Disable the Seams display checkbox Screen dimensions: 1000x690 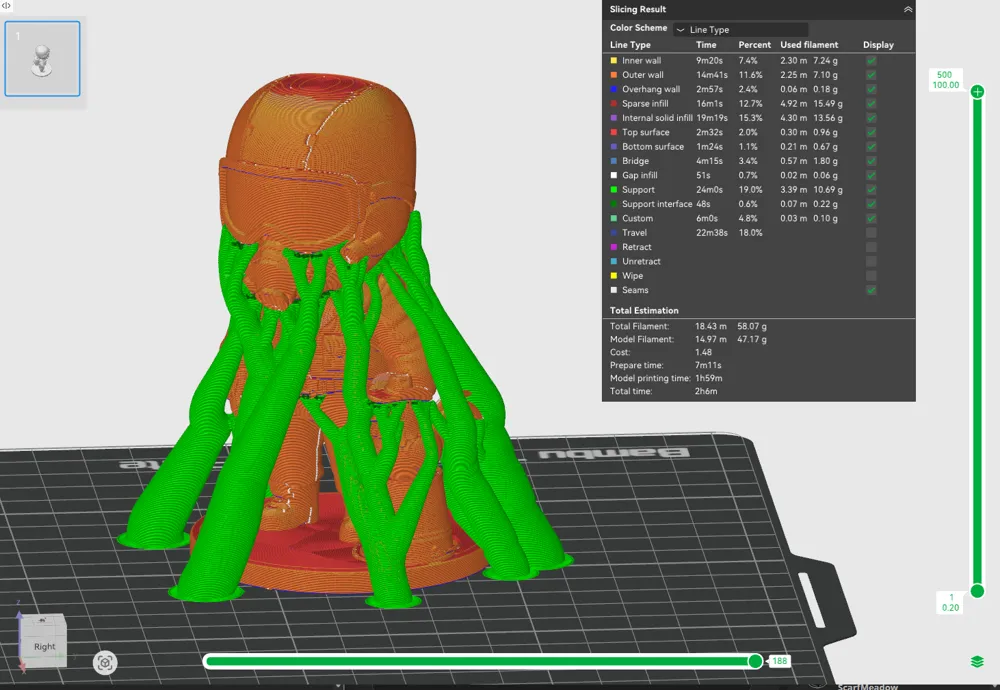point(871,290)
